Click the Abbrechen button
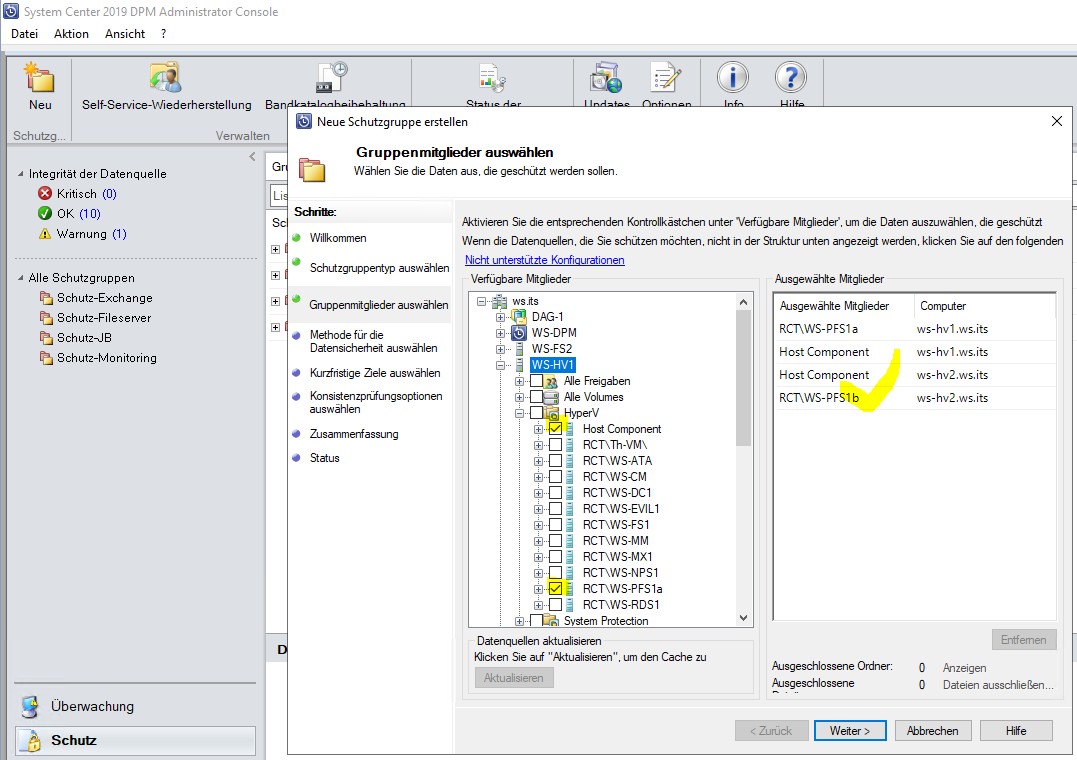This screenshot has width=1077, height=760. (932, 730)
